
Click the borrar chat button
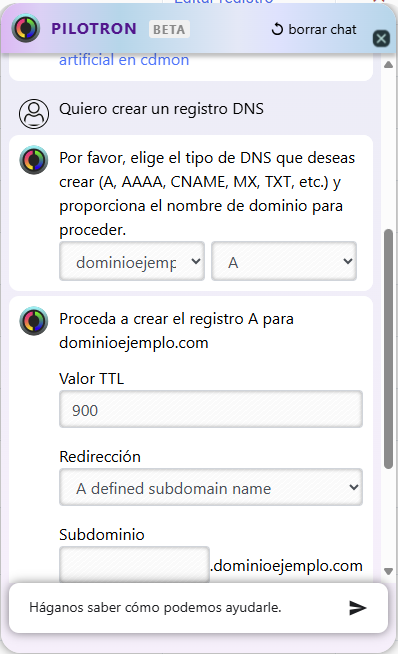coord(314,30)
